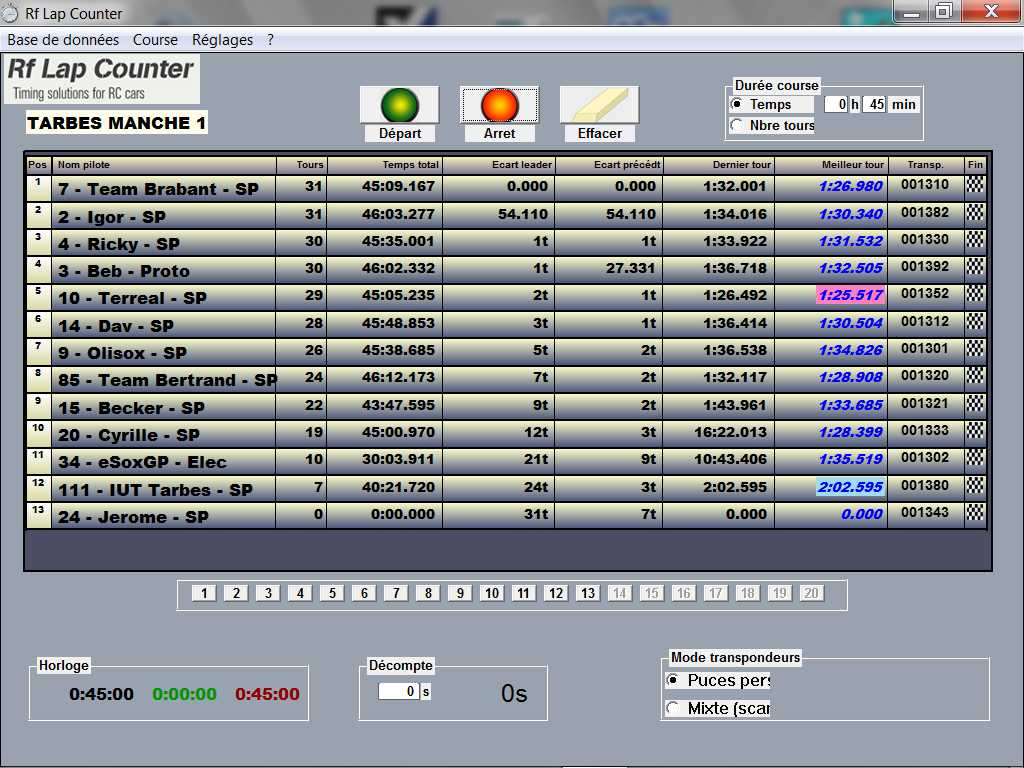
Task: Select the Temps radio button
Action: pyautogui.click(x=738, y=104)
